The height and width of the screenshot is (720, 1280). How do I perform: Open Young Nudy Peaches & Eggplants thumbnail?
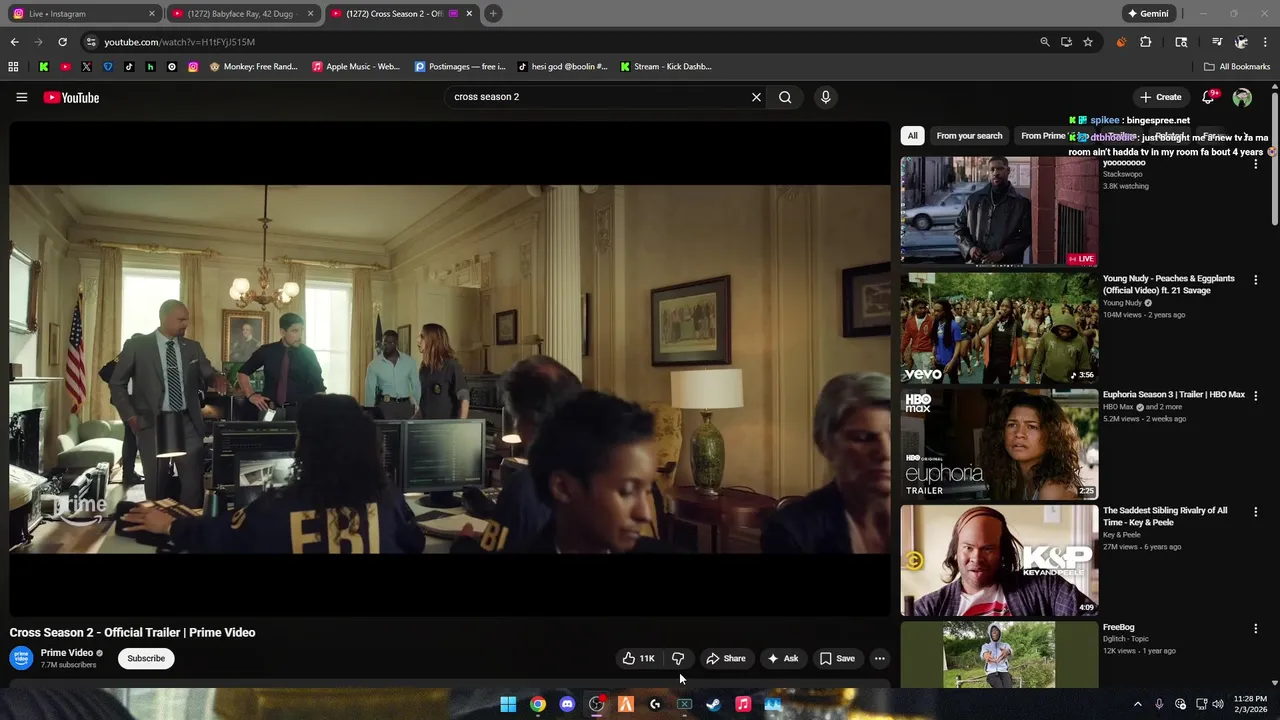tap(999, 328)
